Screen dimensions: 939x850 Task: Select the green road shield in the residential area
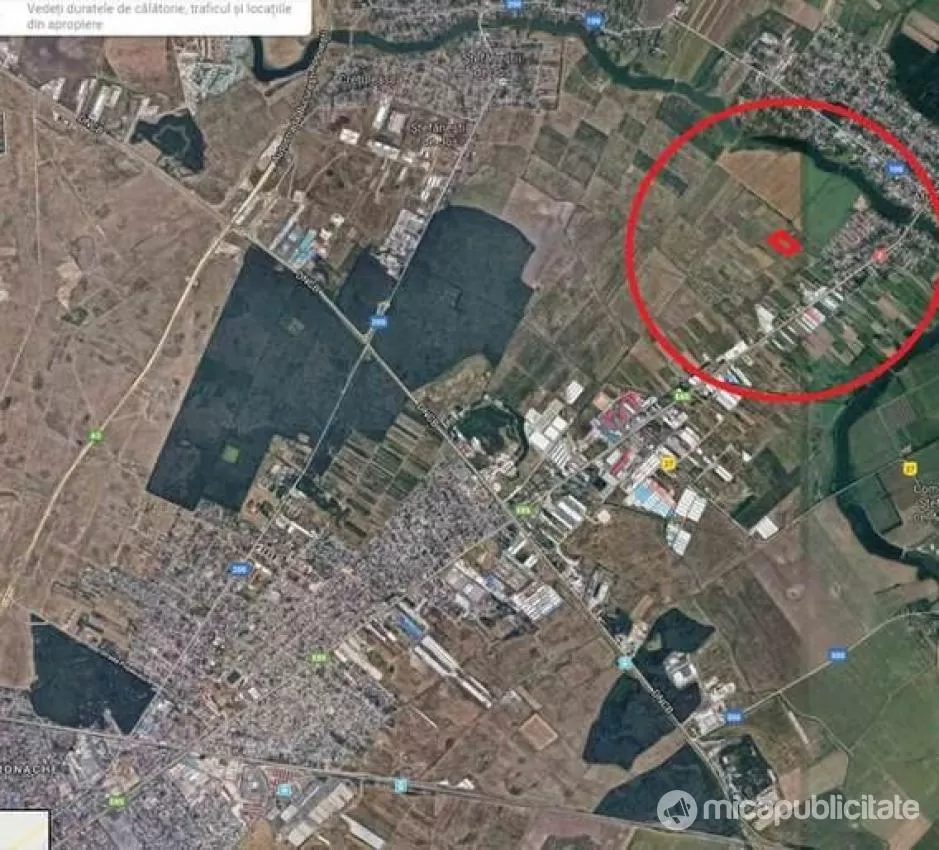click(x=320, y=658)
